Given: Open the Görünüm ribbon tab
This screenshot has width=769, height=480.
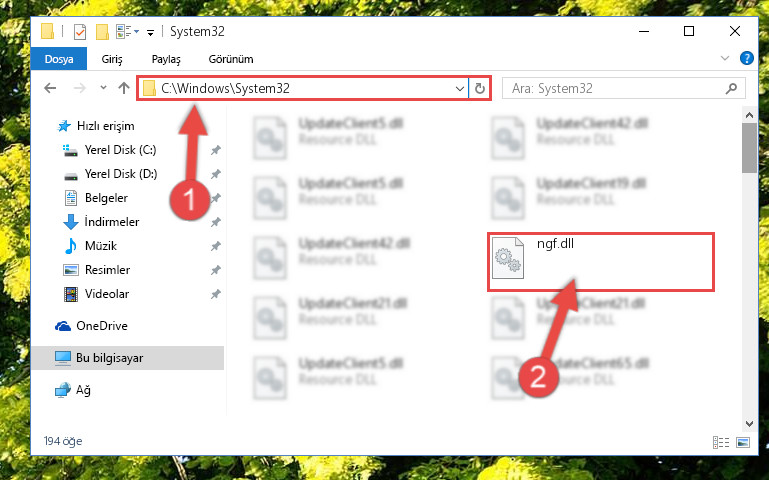Looking at the screenshot, I should (x=231, y=59).
